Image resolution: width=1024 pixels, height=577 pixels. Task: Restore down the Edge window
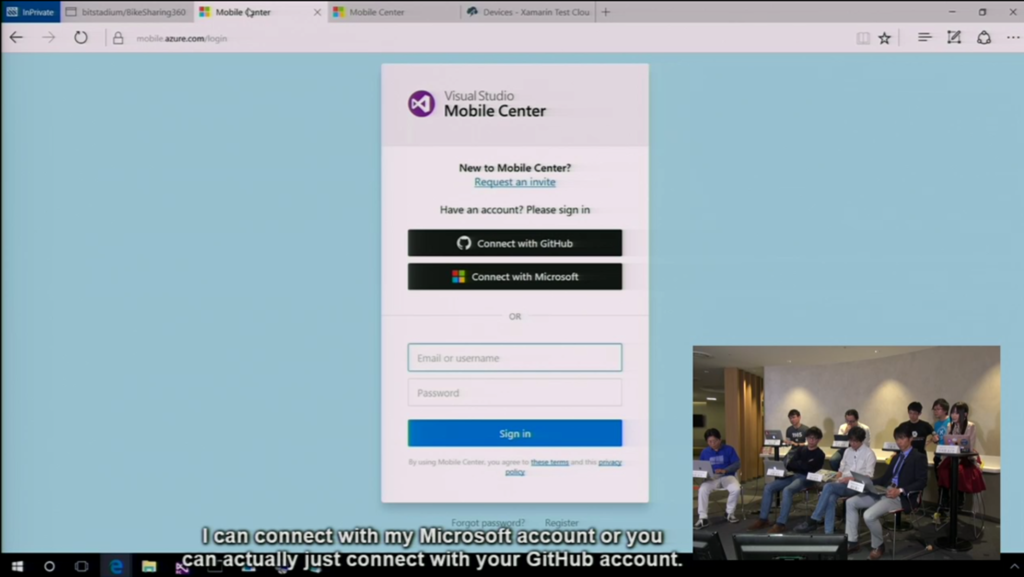982,12
